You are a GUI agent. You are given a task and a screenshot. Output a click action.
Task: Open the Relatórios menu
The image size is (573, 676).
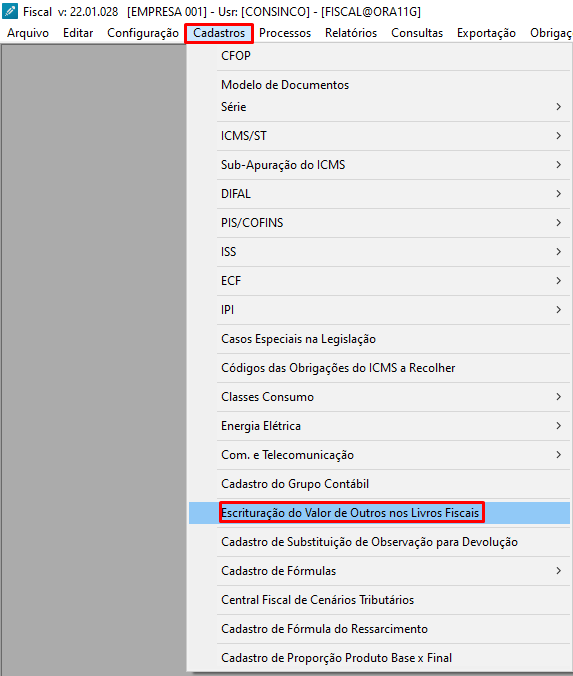[x=351, y=33]
